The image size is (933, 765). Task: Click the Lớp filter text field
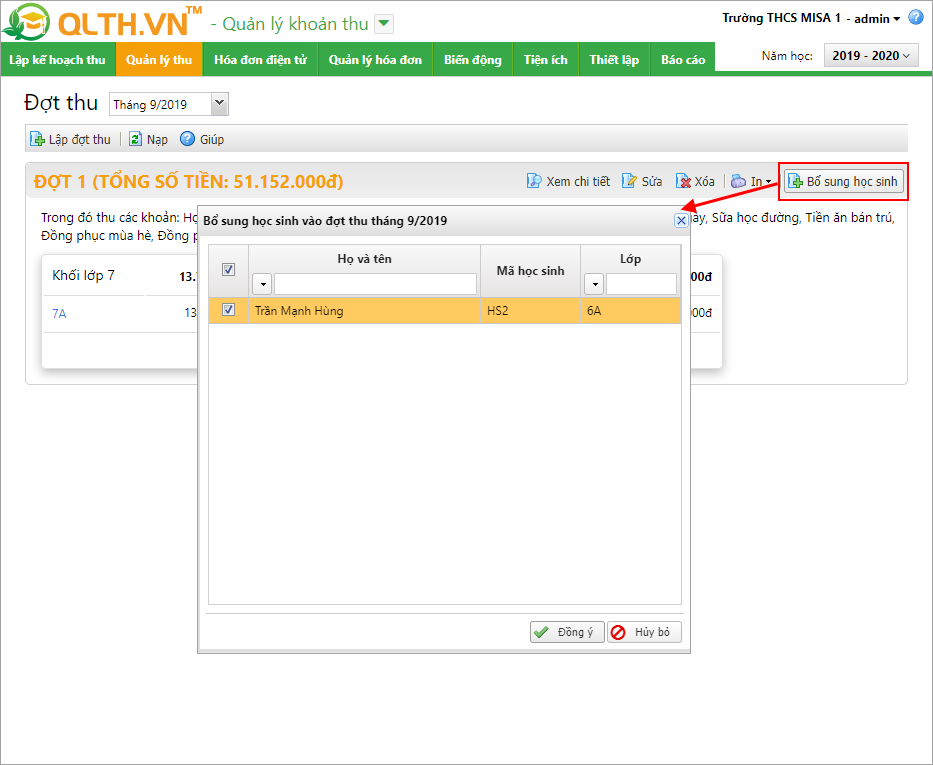(x=641, y=284)
